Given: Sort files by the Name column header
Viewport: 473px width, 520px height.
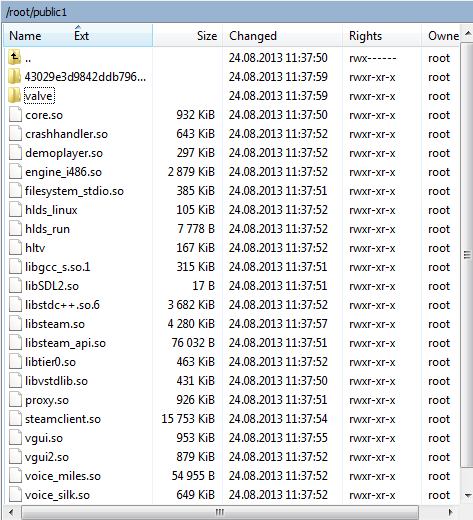Looking at the screenshot, I should pos(25,36).
